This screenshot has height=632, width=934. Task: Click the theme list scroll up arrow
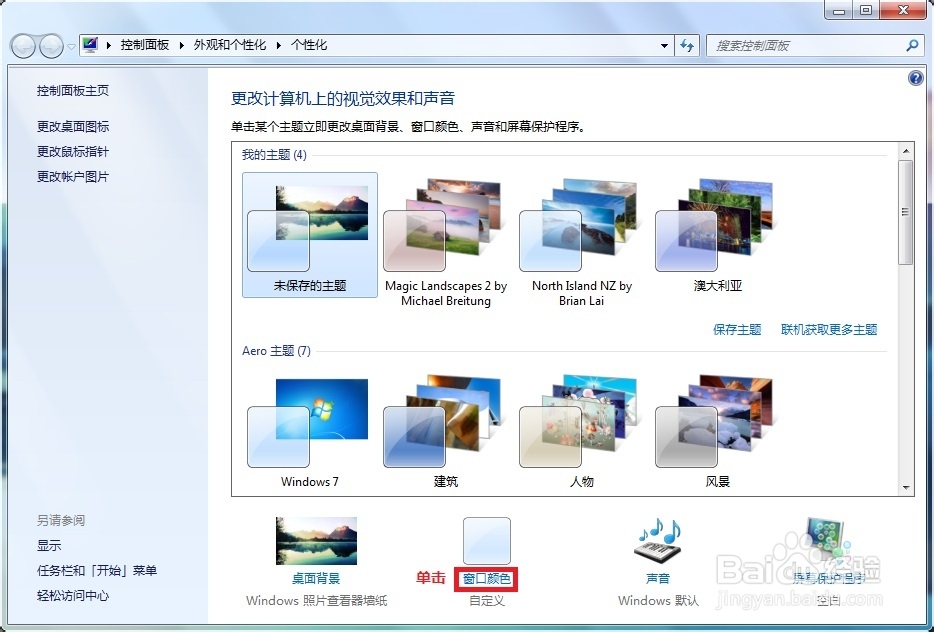click(906, 151)
